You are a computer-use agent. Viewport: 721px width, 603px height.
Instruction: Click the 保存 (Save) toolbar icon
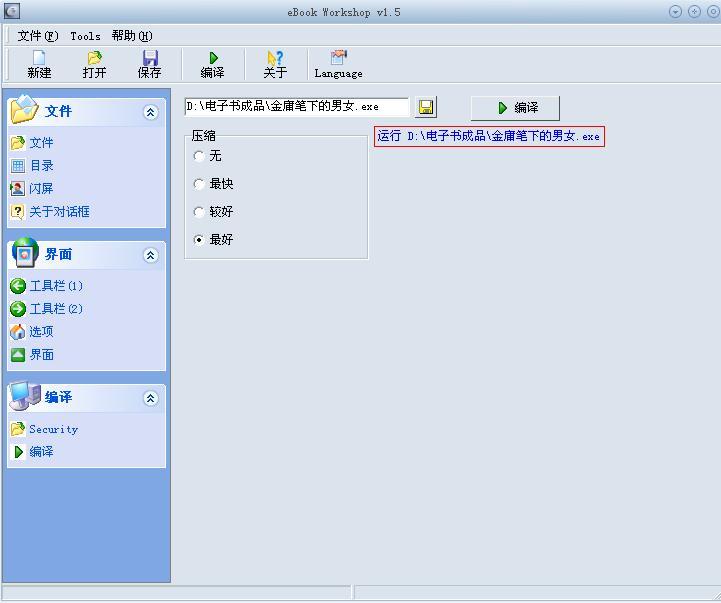click(150, 64)
